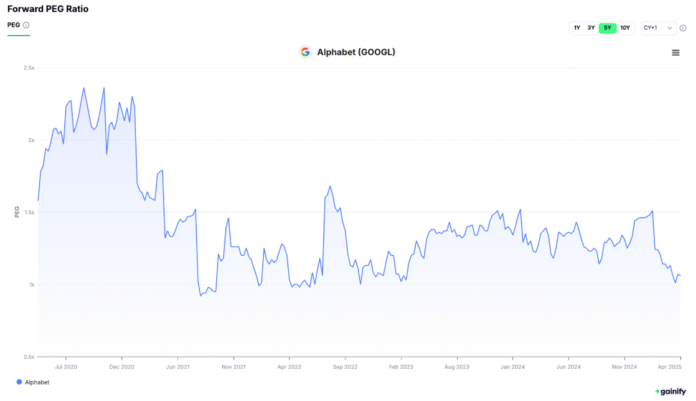Click the Alphabet (GOOGL) chart title
The image size is (696, 401).
(356, 52)
